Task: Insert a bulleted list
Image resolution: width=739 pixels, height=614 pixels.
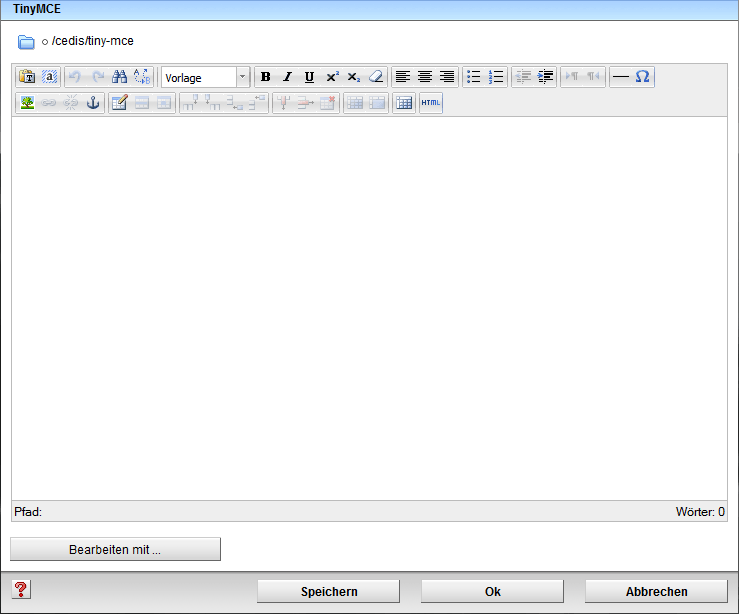Action: pyautogui.click(x=474, y=77)
